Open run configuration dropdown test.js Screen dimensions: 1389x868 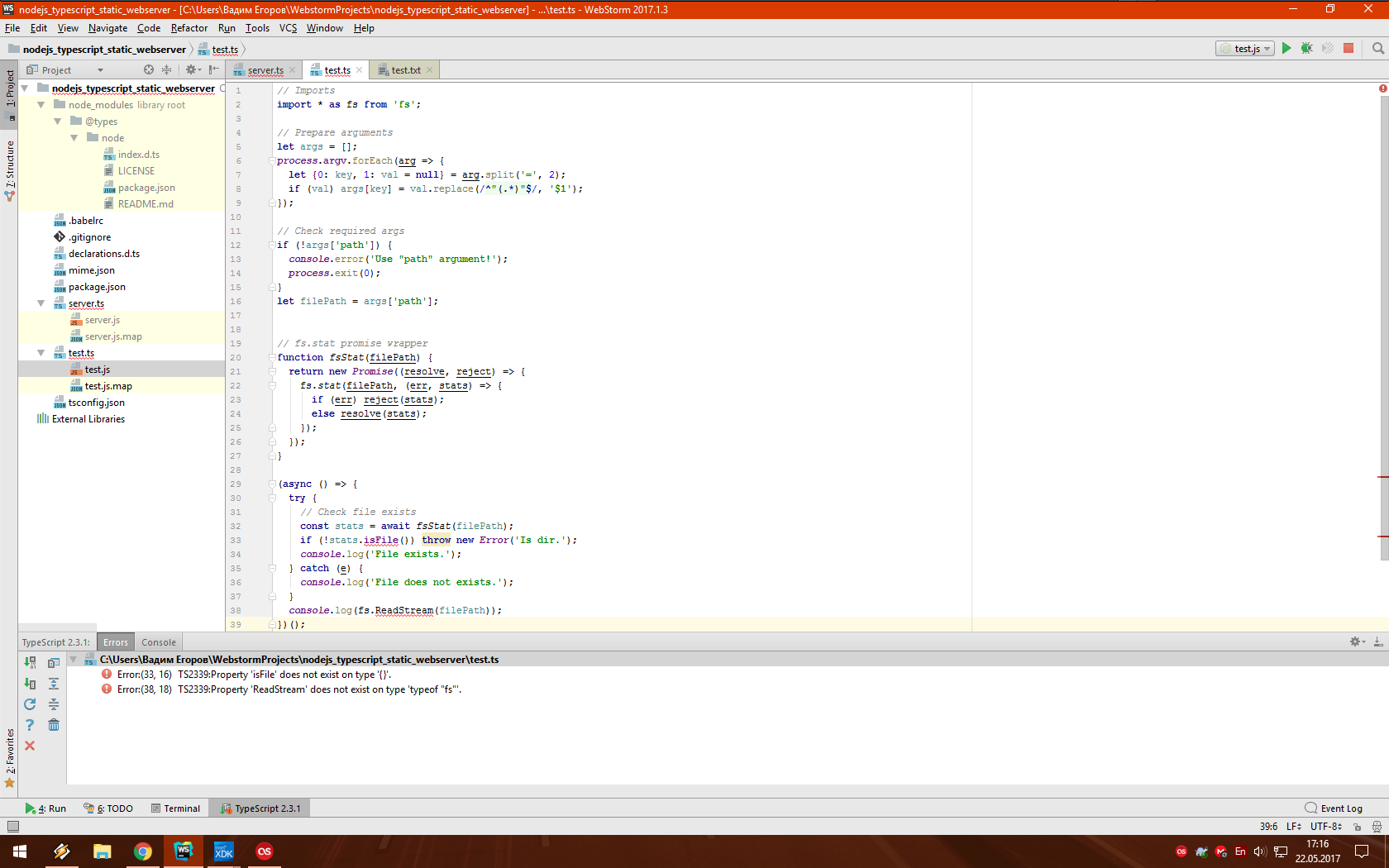[x=1245, y=49]
